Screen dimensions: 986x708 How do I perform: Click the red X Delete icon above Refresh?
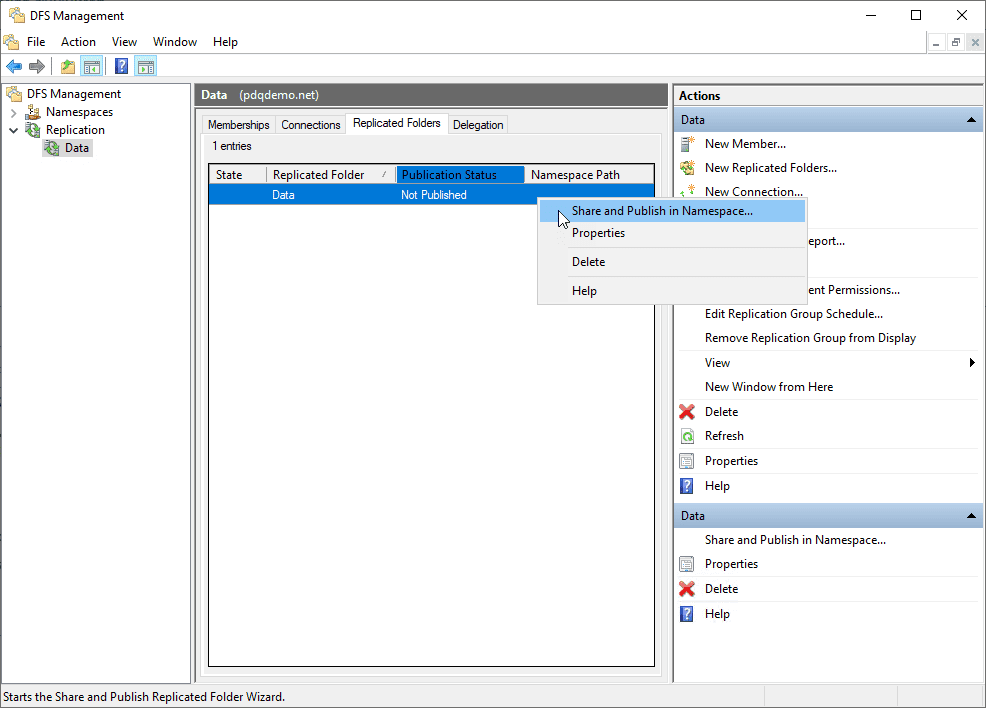tap(687, 412)
